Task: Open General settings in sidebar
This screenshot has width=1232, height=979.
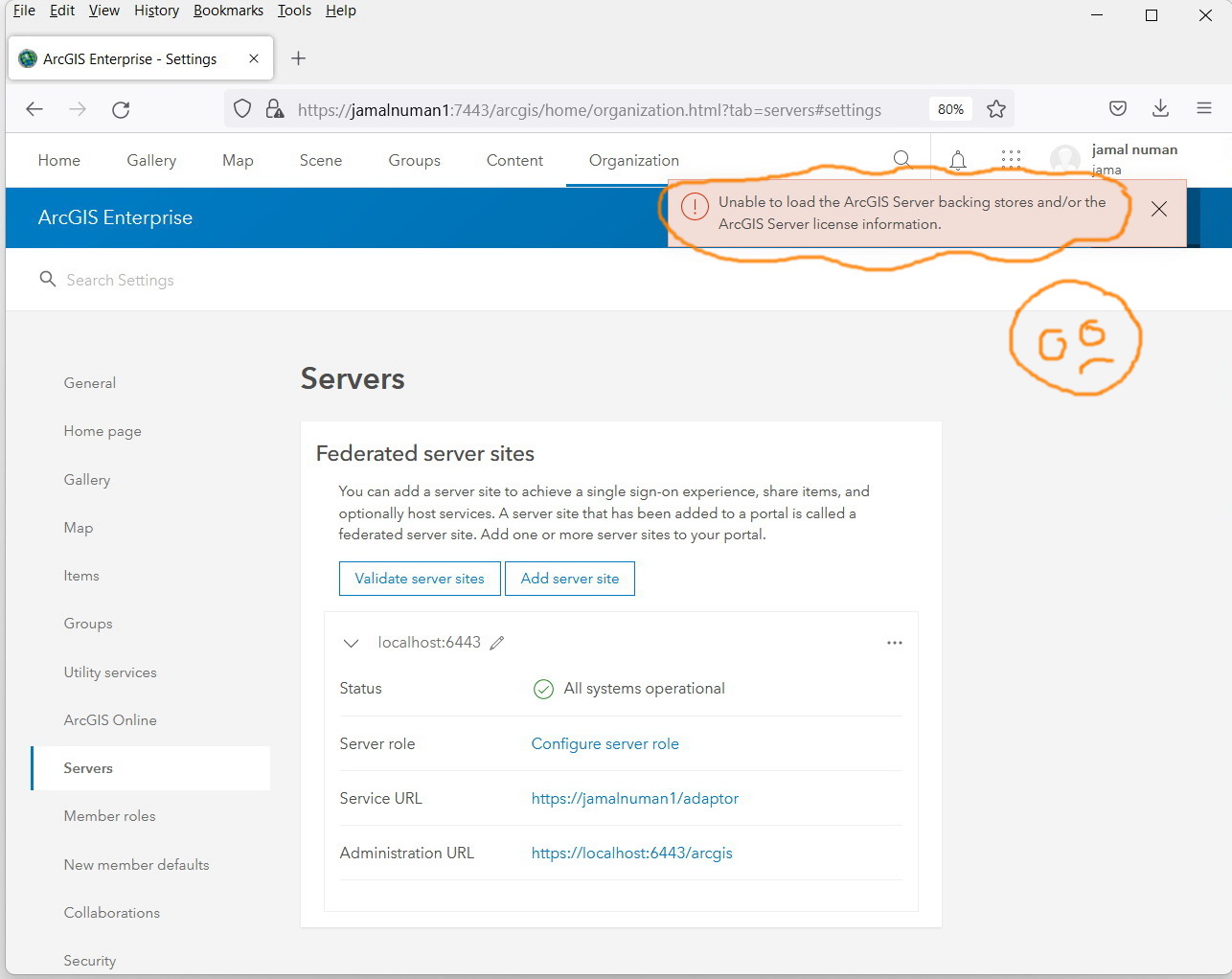Action: pos(90,383)
